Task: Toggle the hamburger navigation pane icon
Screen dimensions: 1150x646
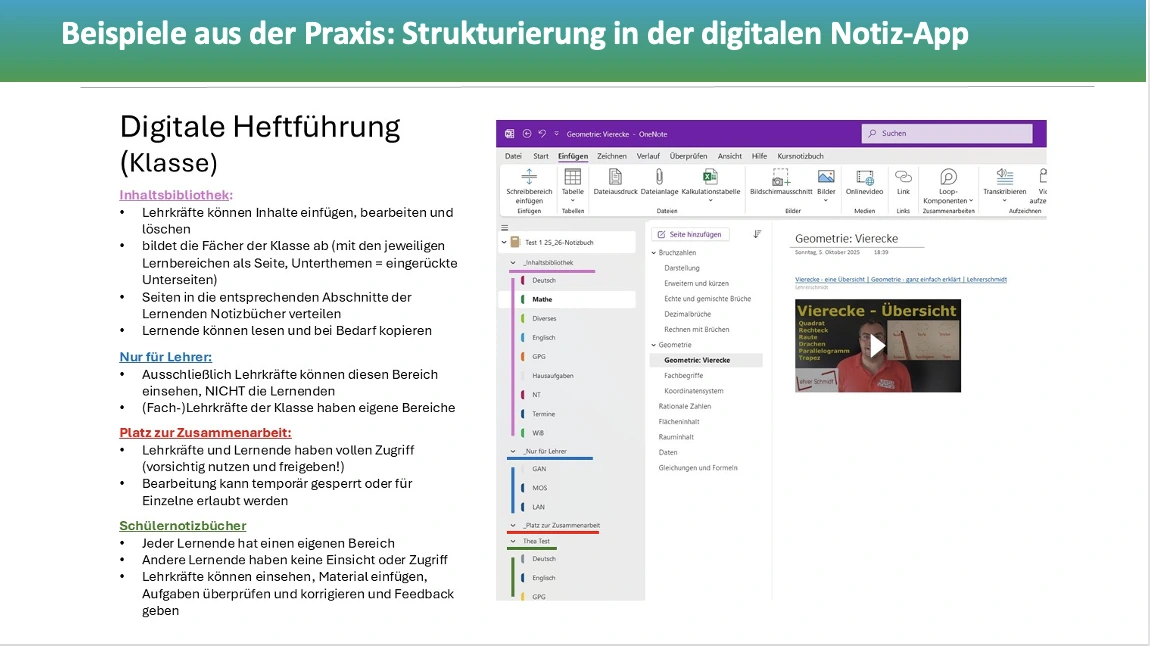Action: click(x=505, y=228)
